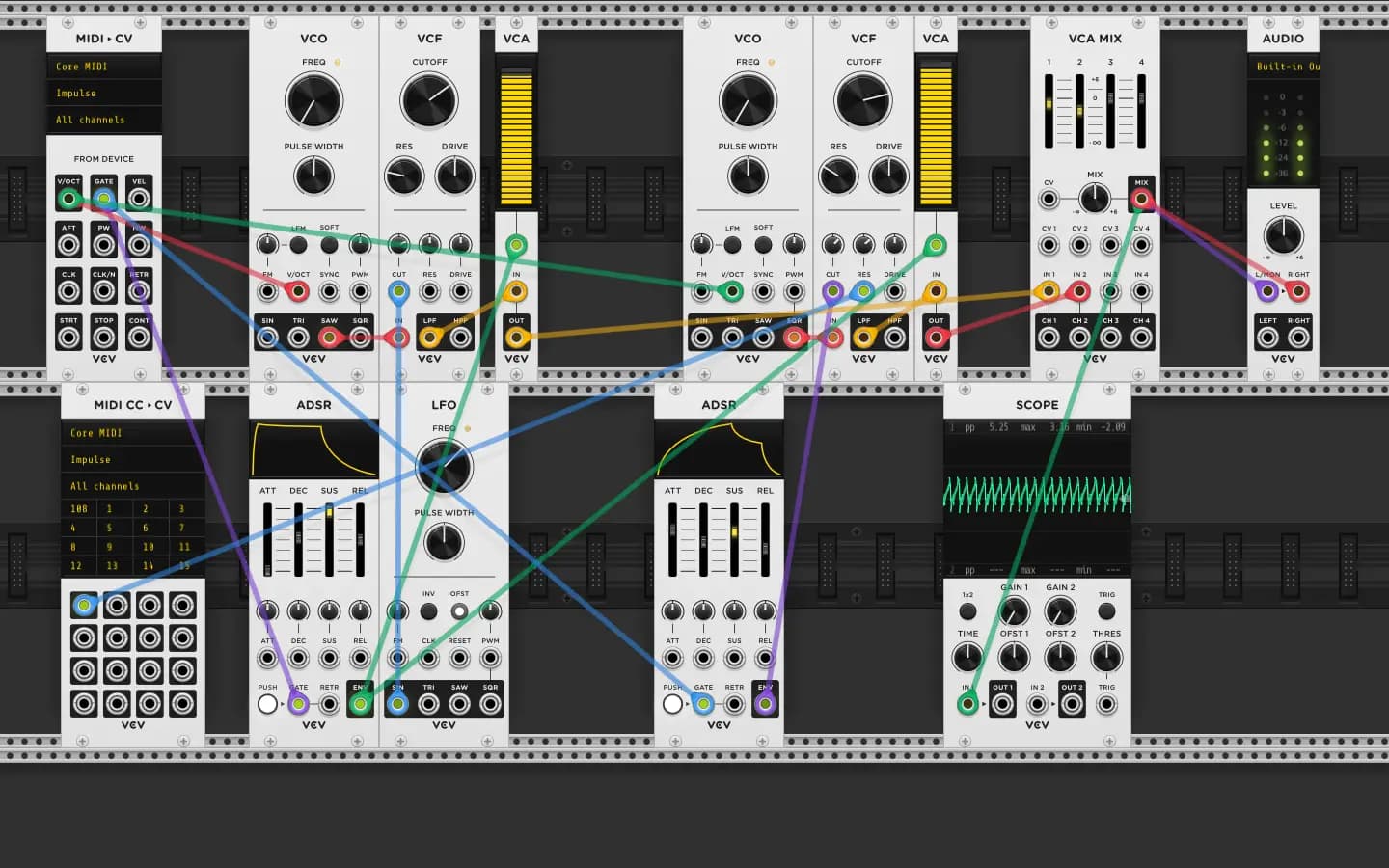Click the STRT output jack on MIDI-CV
1389x868 pixels.
pos(68,338)
